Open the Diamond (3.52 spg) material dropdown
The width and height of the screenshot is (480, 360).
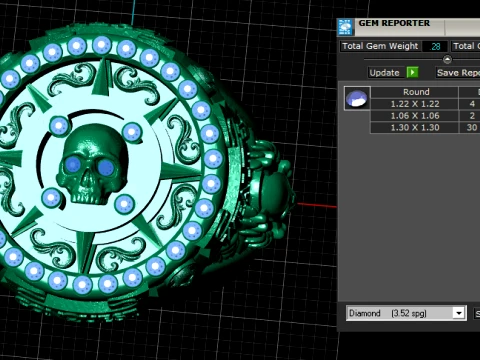pos(406,313)
